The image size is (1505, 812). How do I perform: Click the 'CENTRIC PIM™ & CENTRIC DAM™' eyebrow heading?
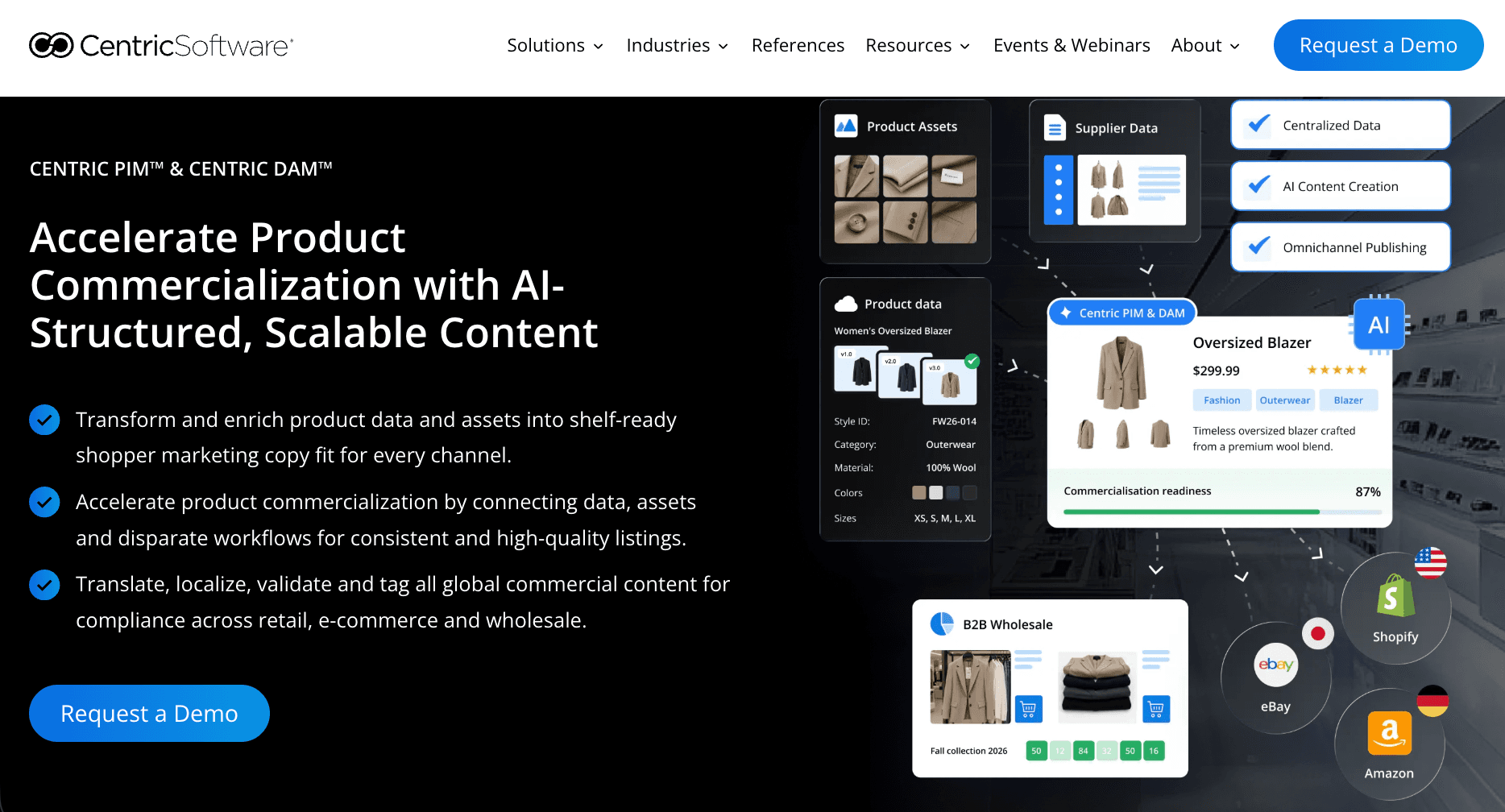tap(181, 168)
